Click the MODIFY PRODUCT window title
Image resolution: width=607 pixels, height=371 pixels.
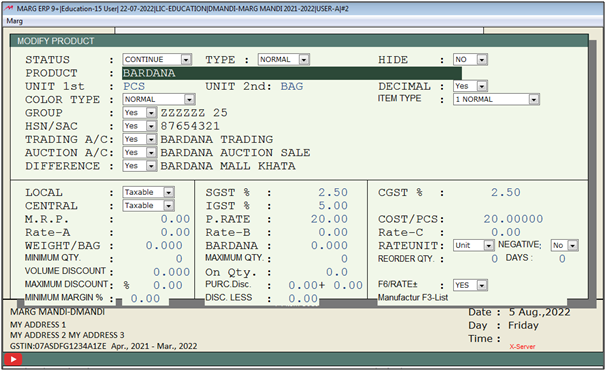[56, 41]
